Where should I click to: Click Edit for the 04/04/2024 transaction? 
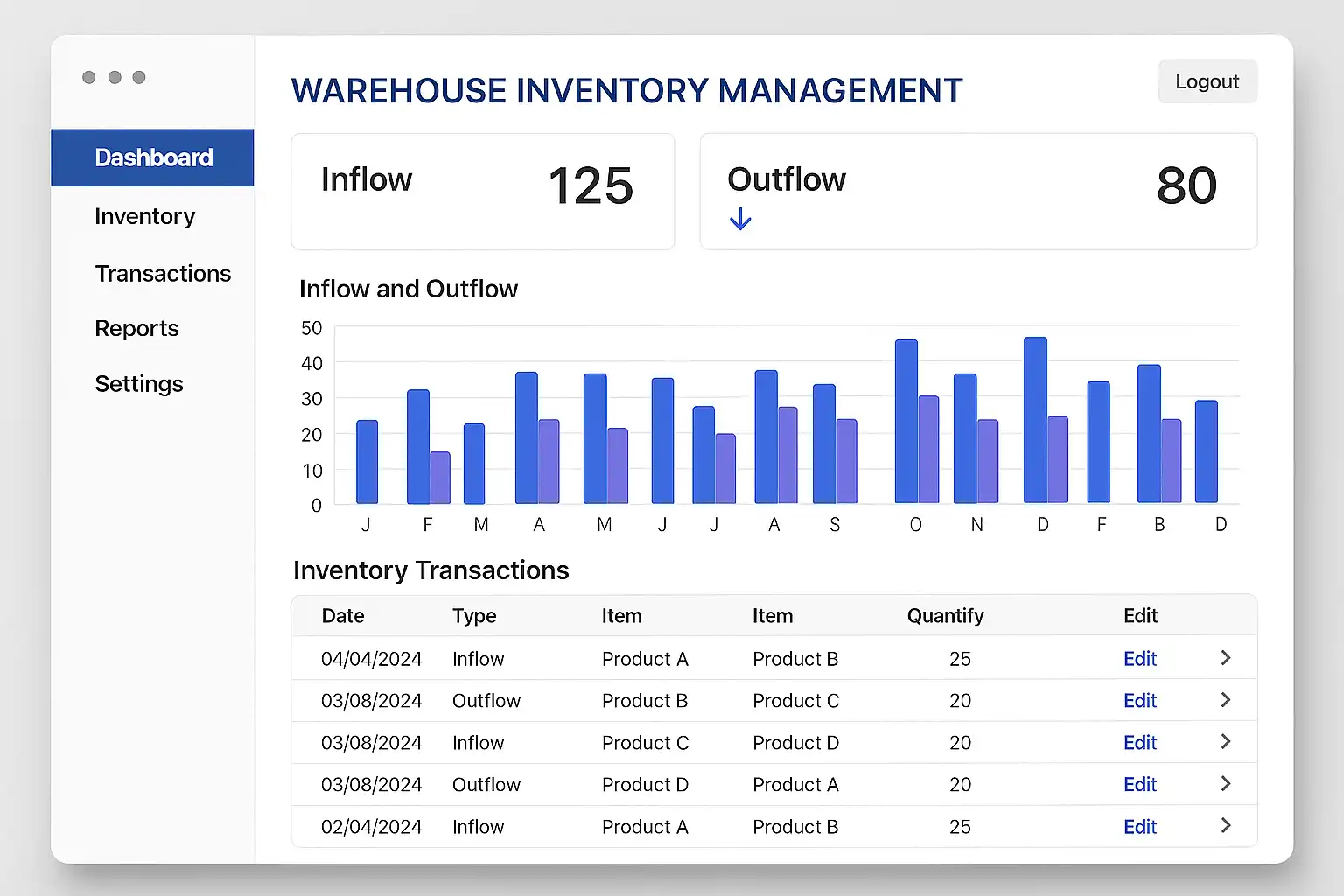pos(1139,659)
